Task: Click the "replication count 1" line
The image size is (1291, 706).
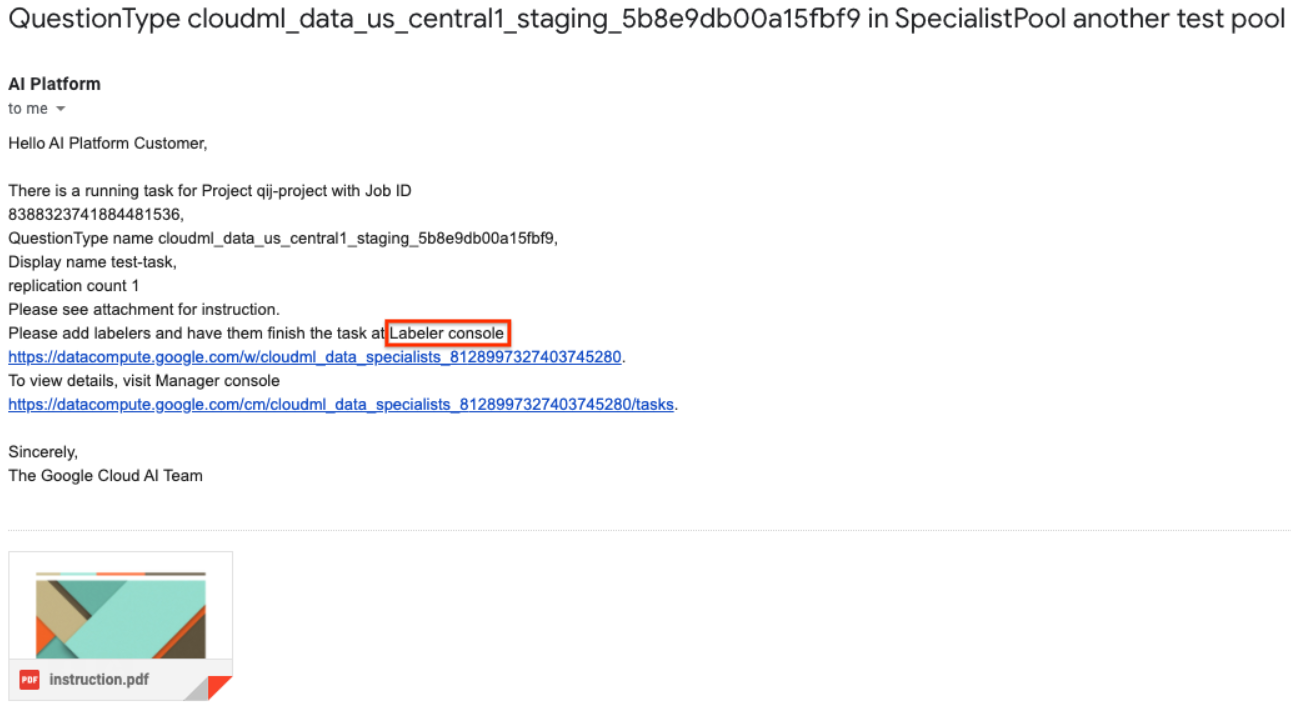Action: coord(74,286)
